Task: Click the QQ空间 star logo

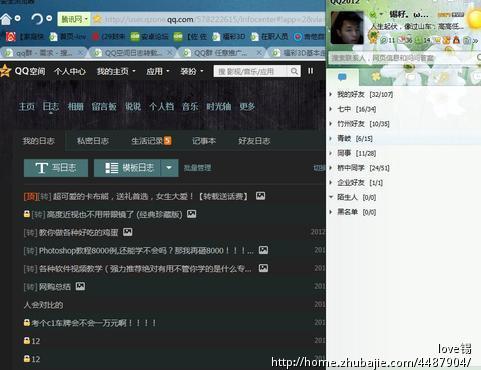Action: click(x=5, y=71)
